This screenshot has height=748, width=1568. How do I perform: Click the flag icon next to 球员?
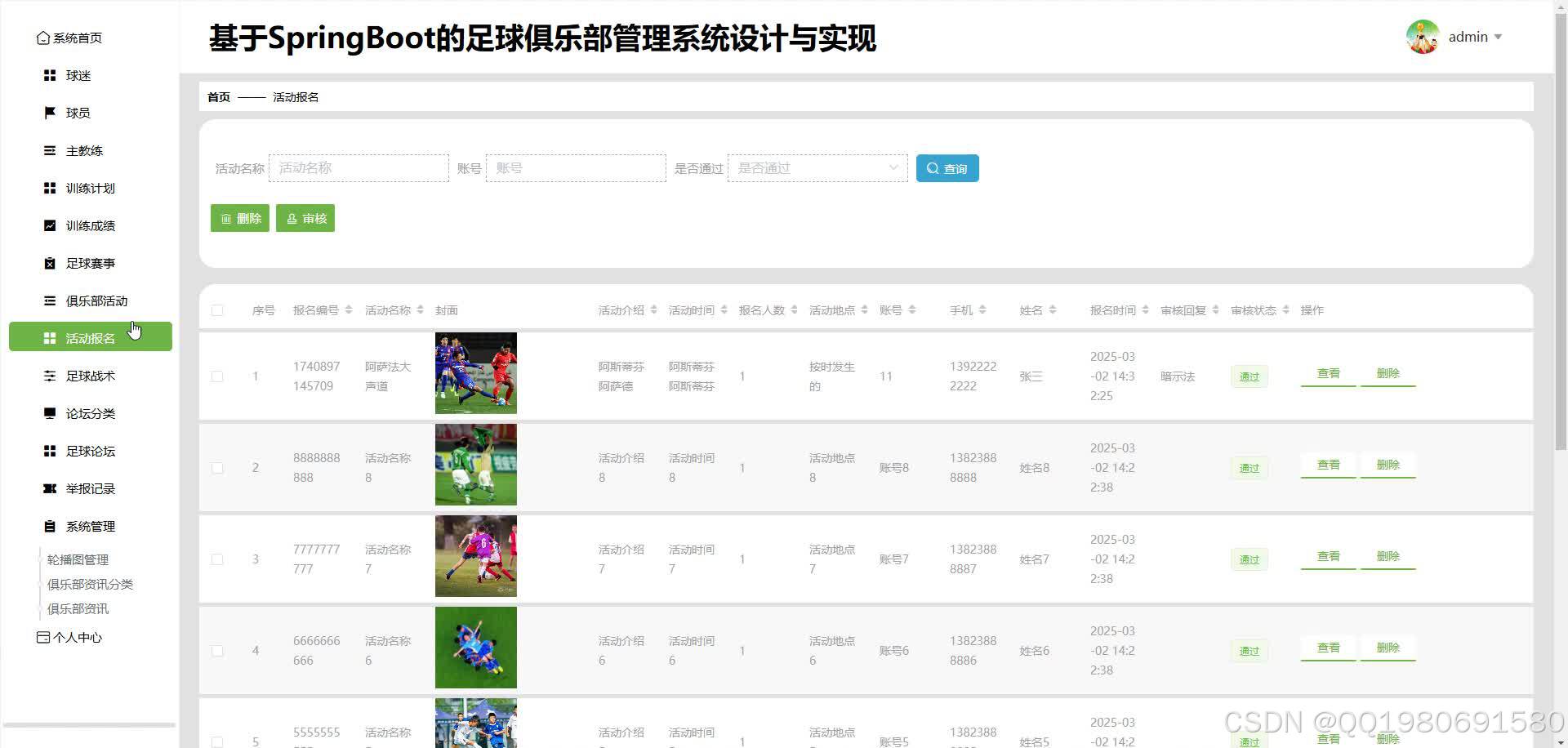tap(50, 113)
